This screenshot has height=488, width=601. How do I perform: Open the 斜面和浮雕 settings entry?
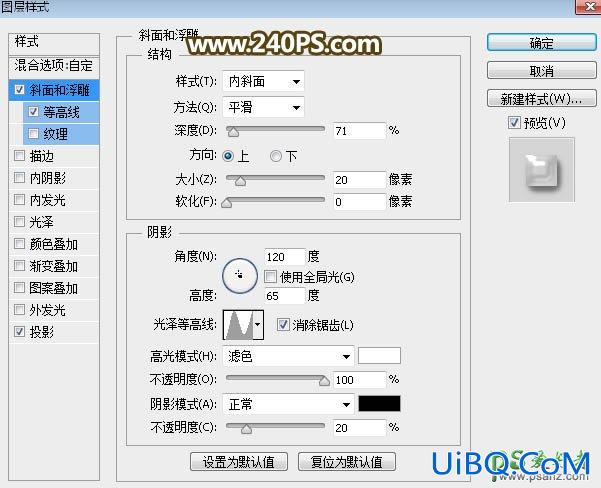[60, 90]
